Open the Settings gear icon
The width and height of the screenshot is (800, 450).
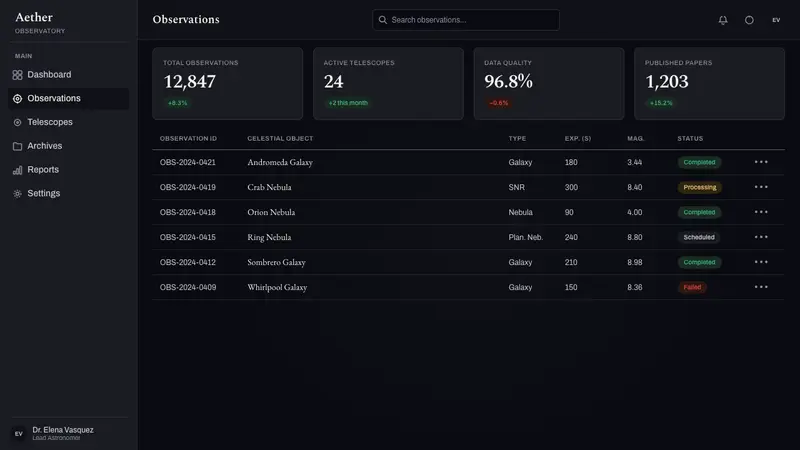[17, 194]
